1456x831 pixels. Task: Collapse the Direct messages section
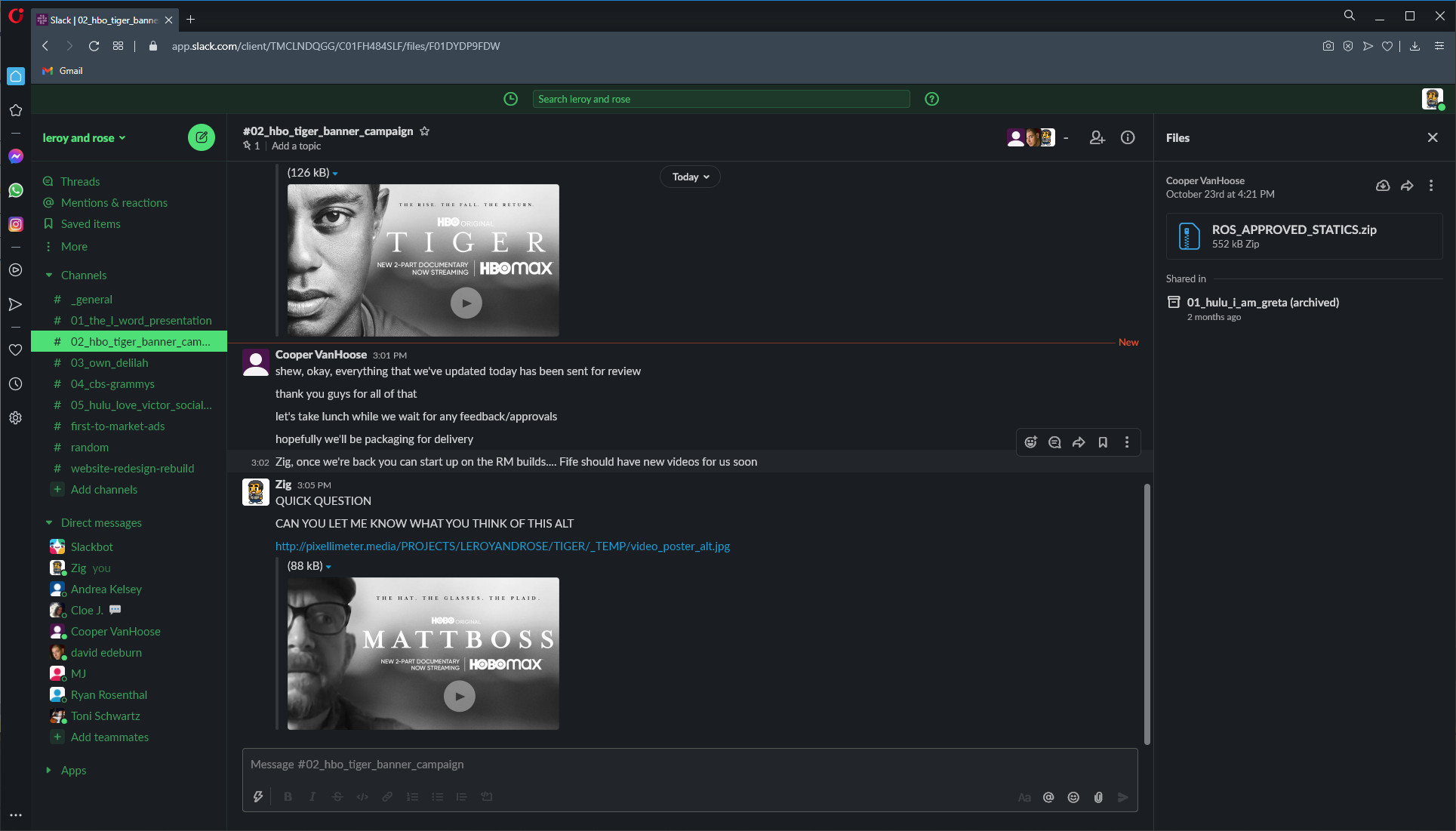tap(49, 523)
